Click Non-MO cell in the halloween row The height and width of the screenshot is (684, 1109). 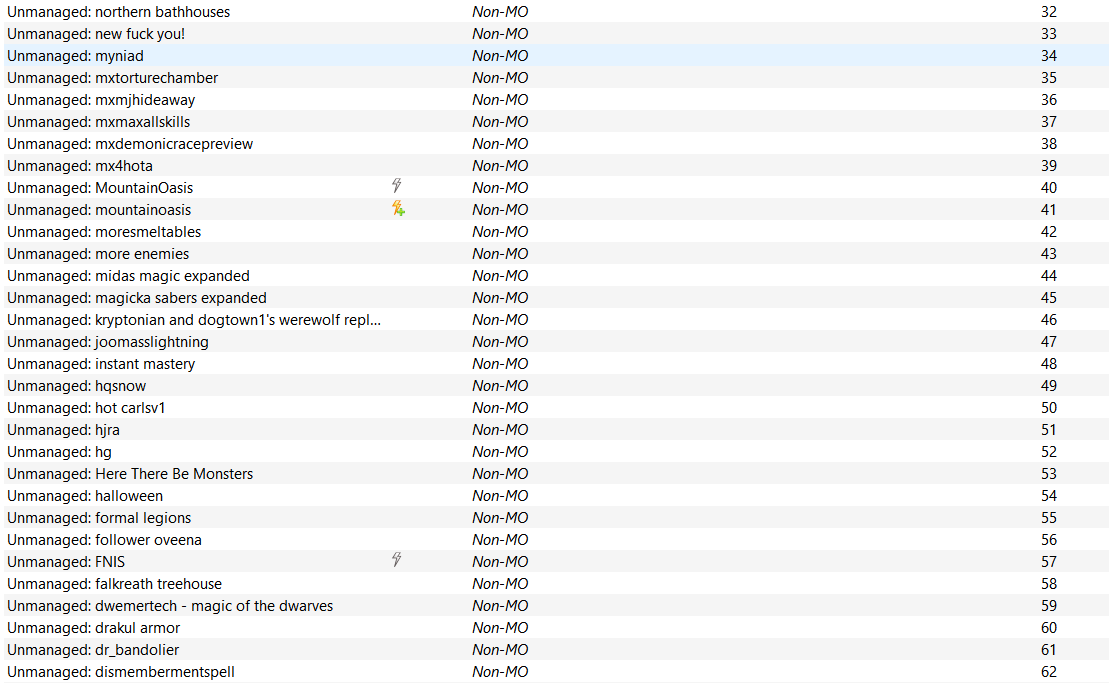[500, 495]
